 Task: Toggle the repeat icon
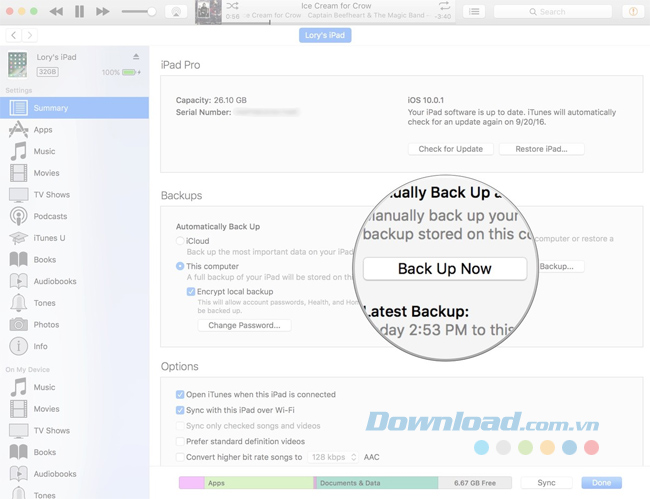[x=444, y=6]
